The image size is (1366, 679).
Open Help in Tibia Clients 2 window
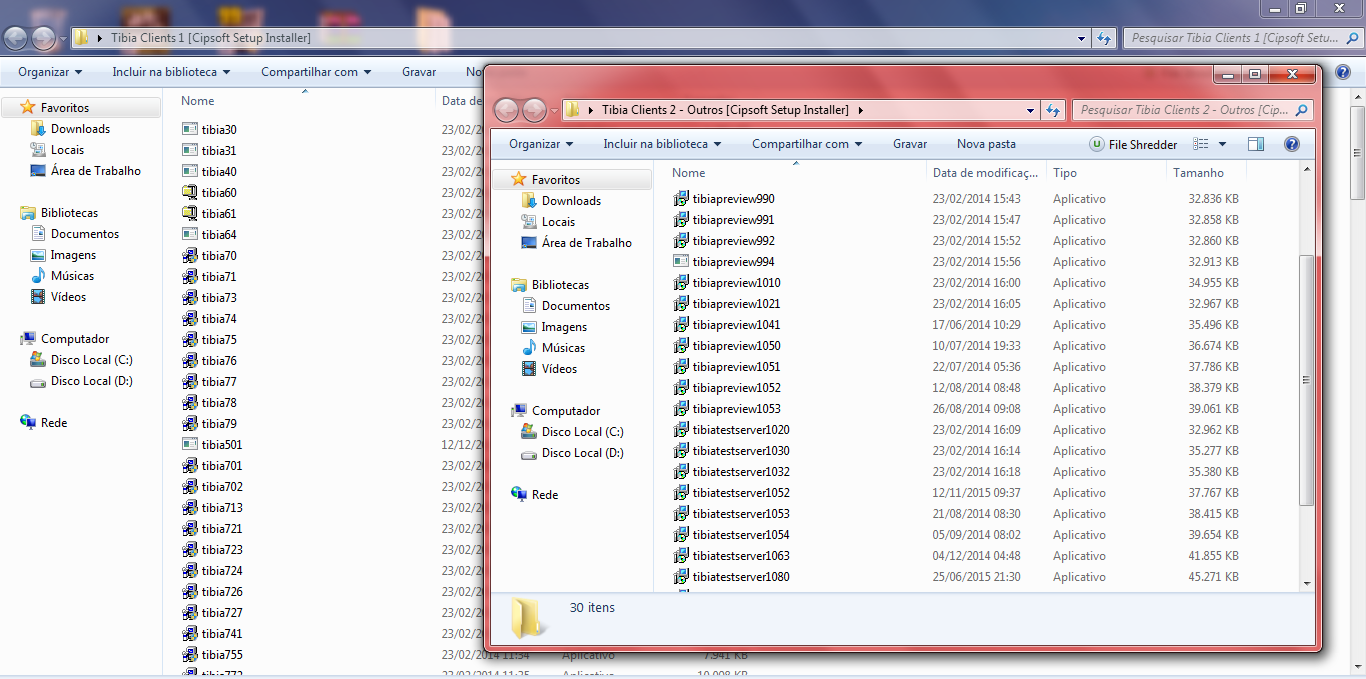click(x=1291, y=144)
